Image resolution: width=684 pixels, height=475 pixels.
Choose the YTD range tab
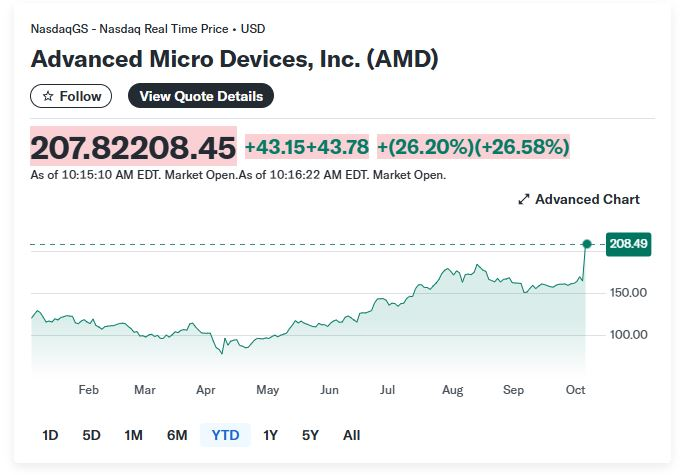225,435
